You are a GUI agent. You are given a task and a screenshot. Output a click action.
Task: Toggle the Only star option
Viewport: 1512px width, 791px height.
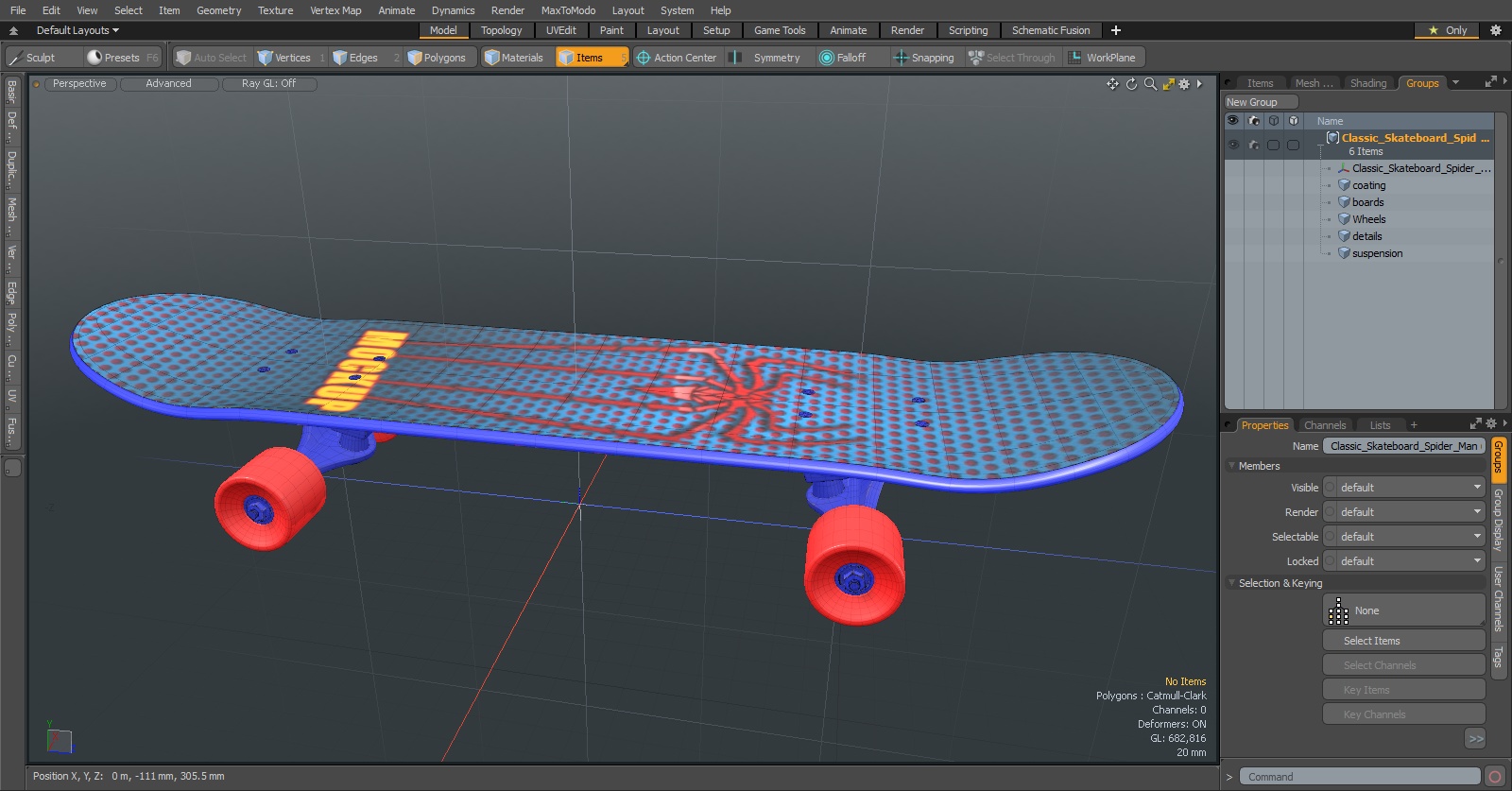[x=1448, y=30]
